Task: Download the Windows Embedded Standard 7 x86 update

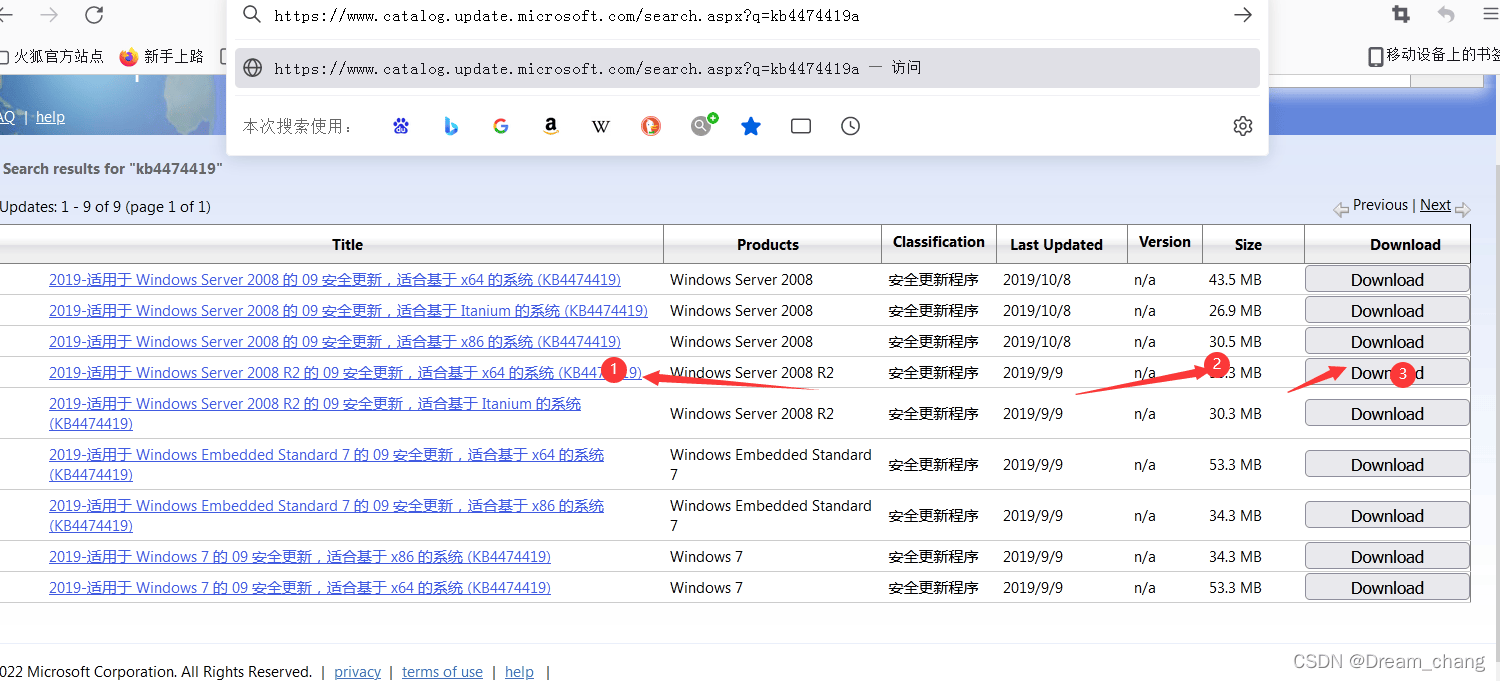Action: (x=1387, y=516)
